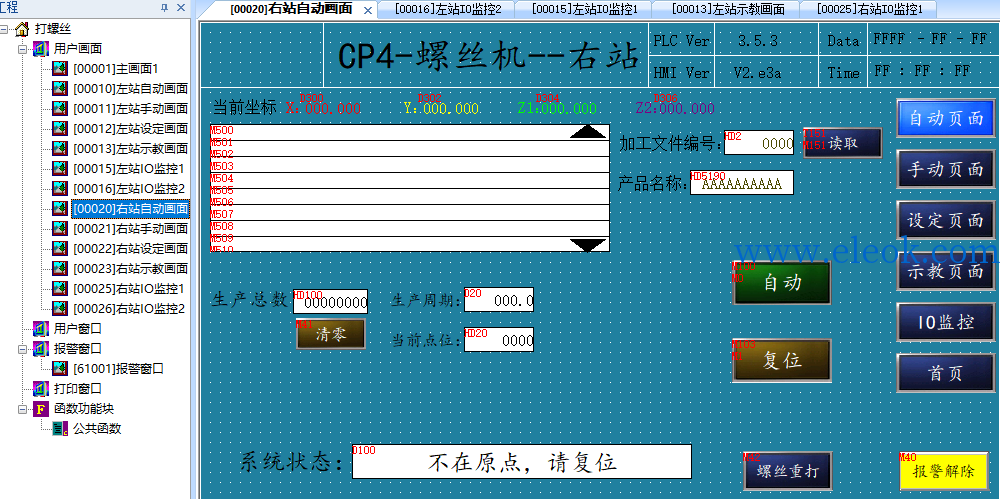
Task: Click the icon beside [00020]右站自动画面
Action: coord(60,208)
